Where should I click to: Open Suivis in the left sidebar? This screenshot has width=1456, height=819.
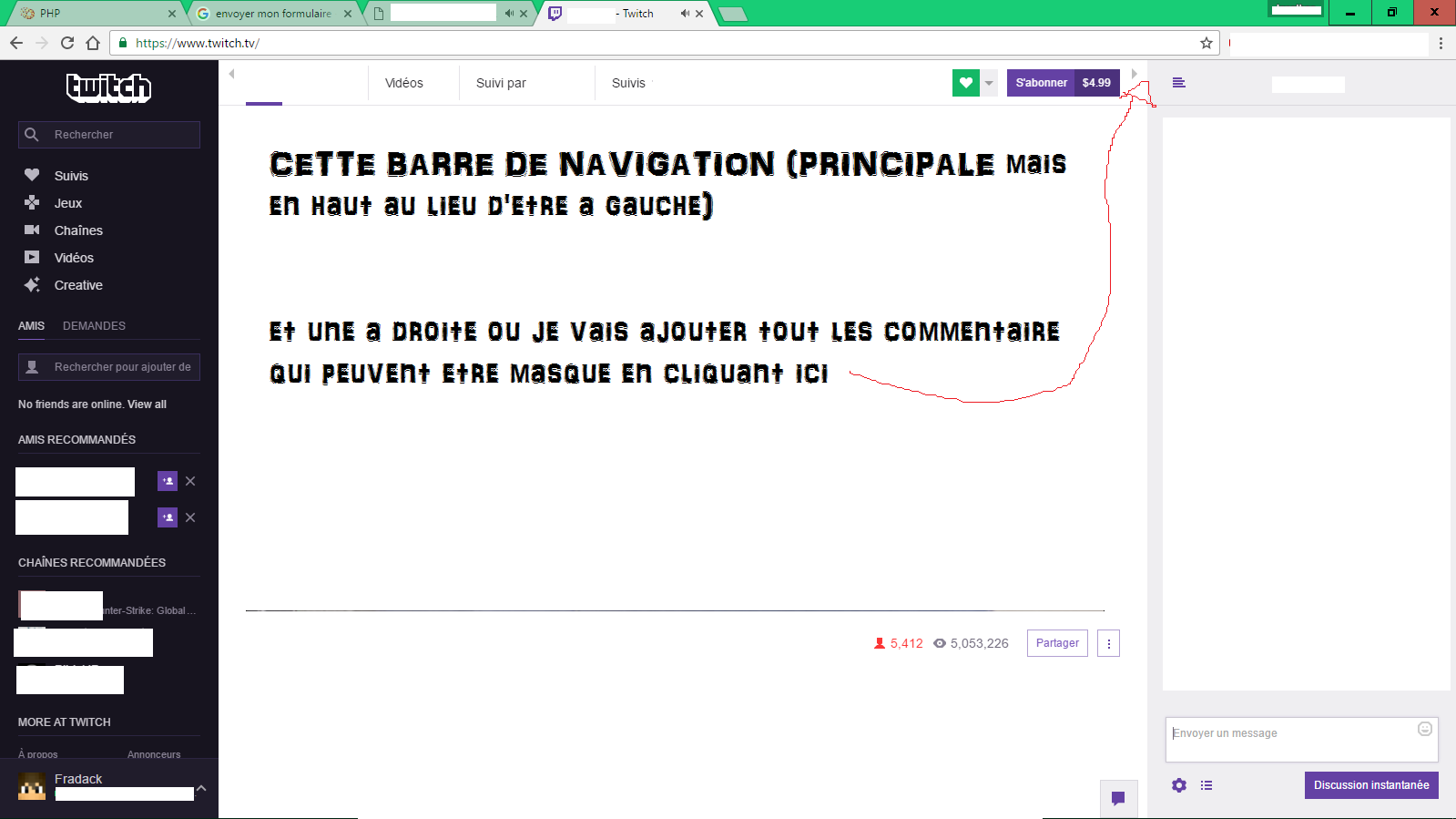click(x=71, y=176)
